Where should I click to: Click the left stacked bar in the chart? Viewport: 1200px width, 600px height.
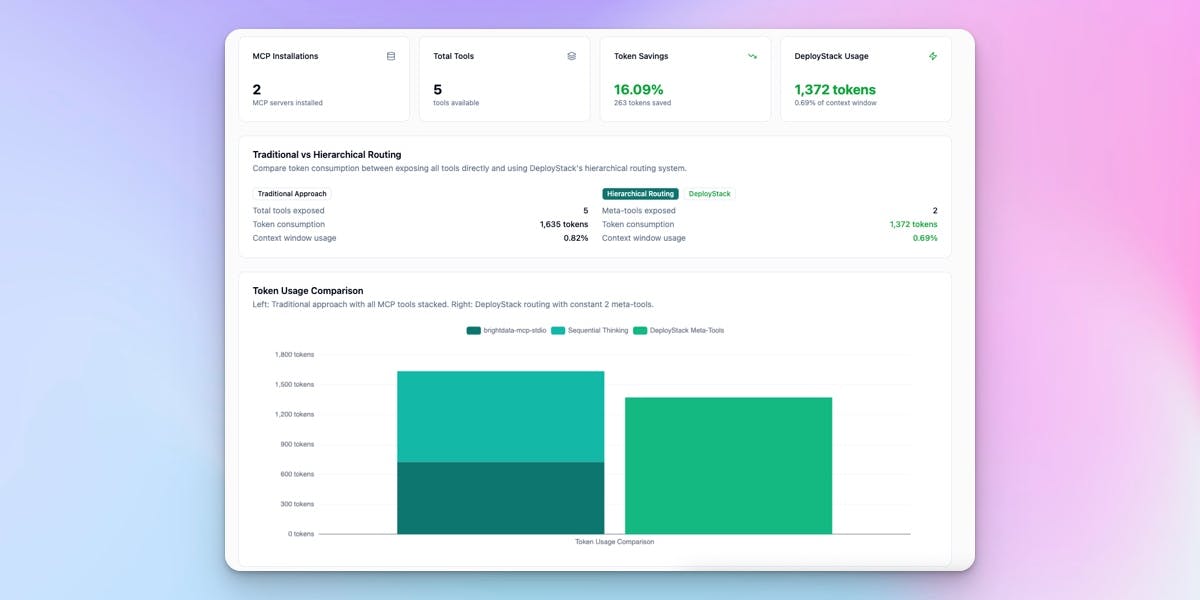click(x=501, y=450)
